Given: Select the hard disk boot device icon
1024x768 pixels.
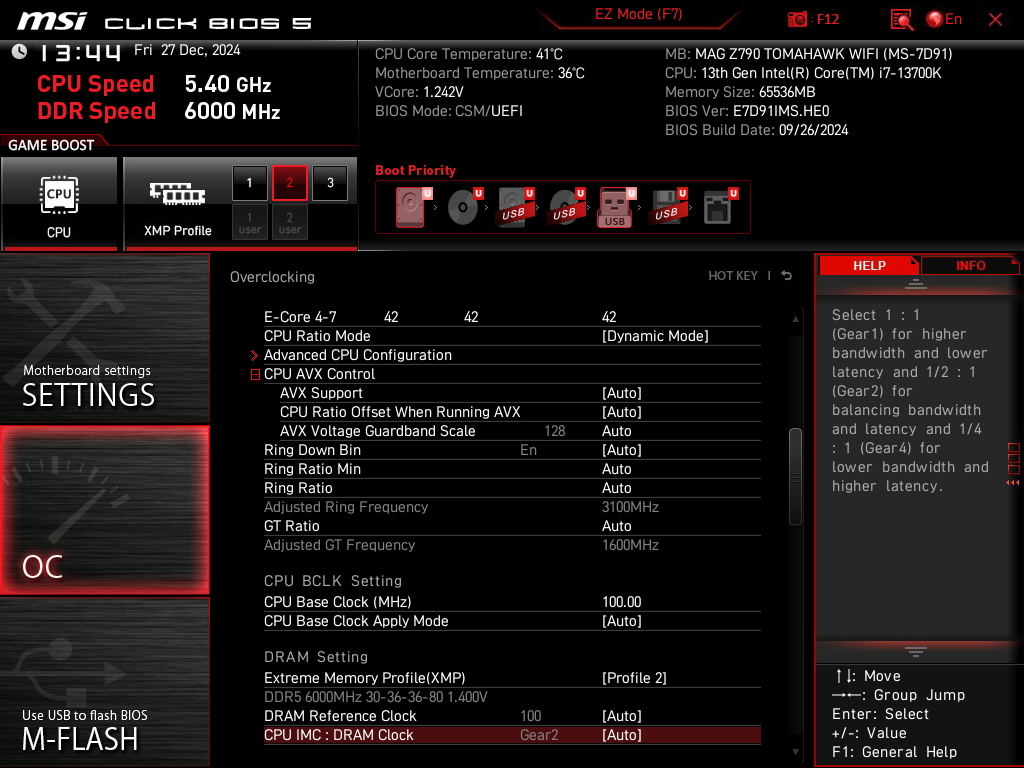Looking at the screenshot, I should (412, 207).
